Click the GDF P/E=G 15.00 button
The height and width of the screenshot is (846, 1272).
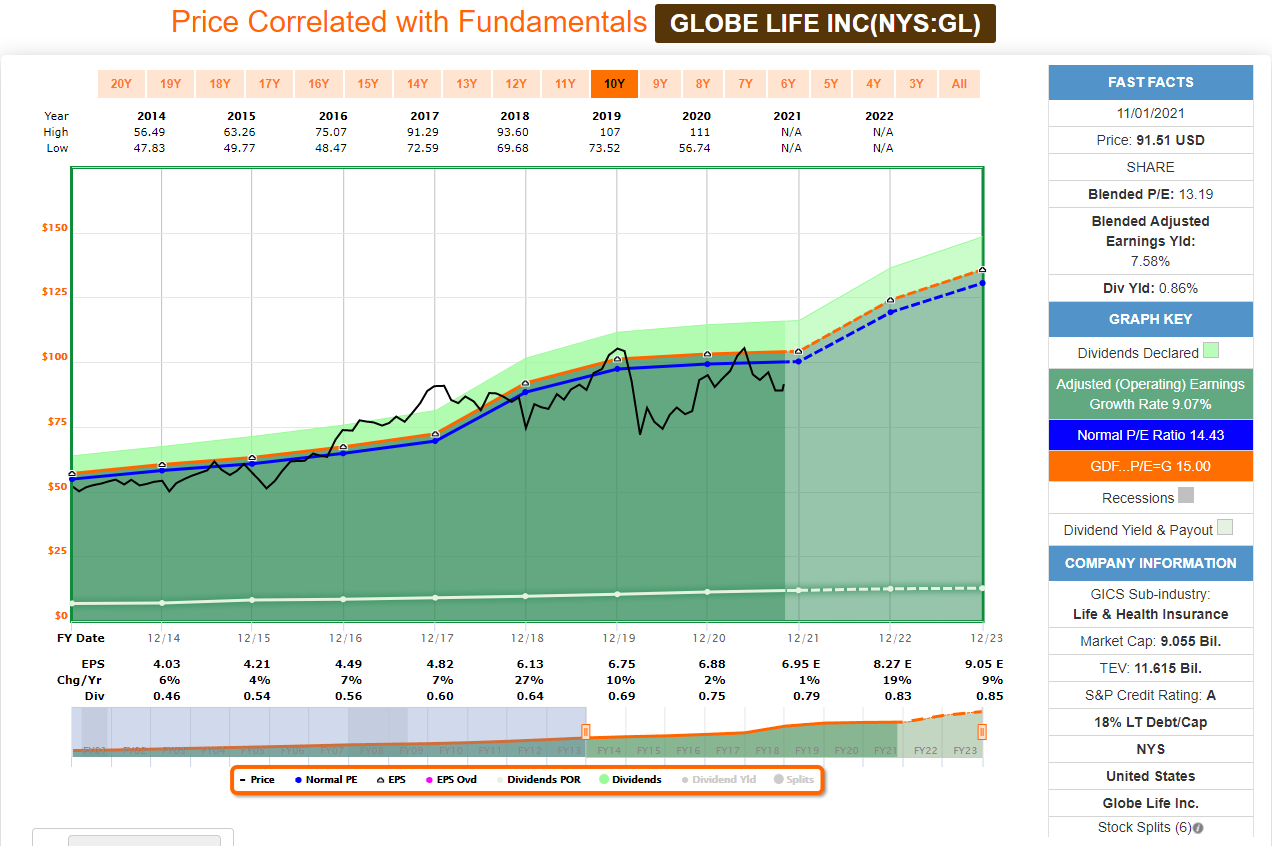1150,466
